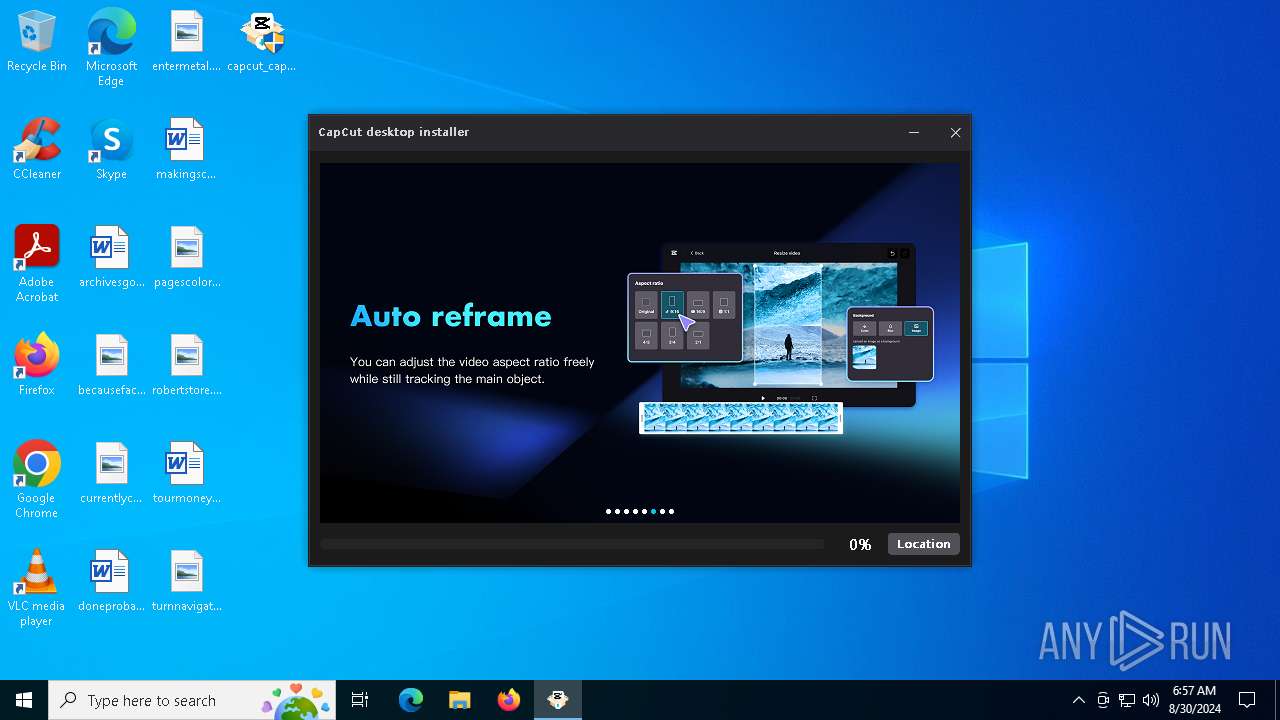This screenshot has height=720, width=1280.
Task: Click the taskbar search box
Action: point(193,700)
